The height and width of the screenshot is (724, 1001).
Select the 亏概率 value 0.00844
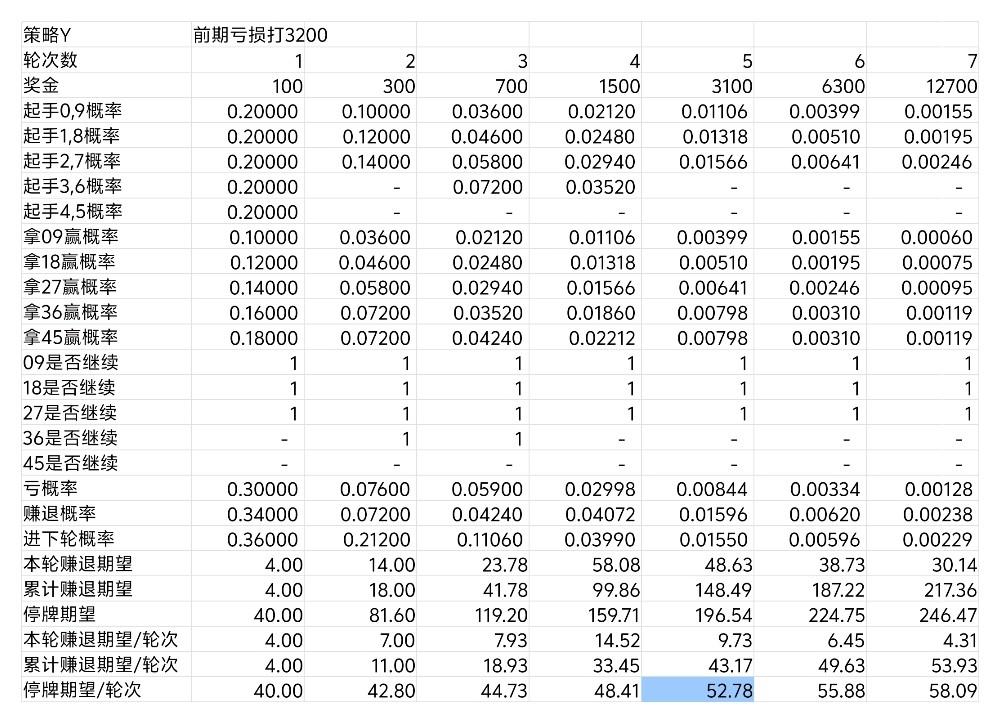[712, 490]
